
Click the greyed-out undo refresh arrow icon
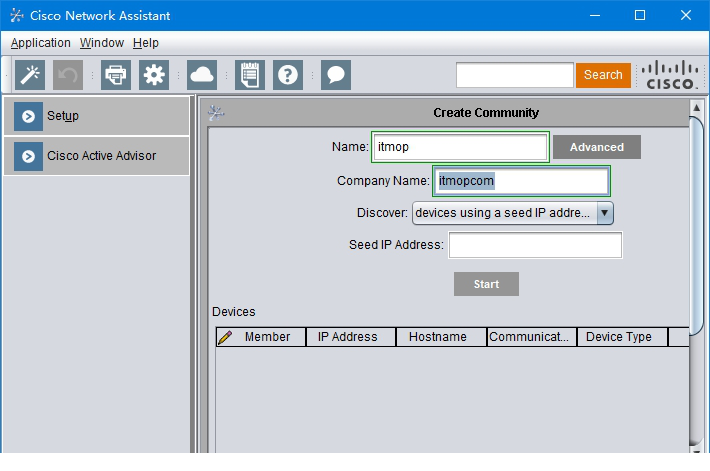click(68, 75)
